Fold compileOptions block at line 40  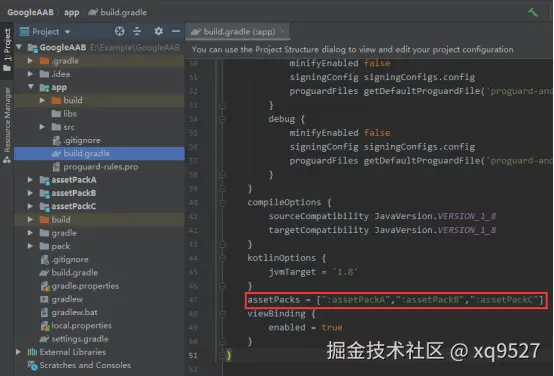(x=222, y=202)
